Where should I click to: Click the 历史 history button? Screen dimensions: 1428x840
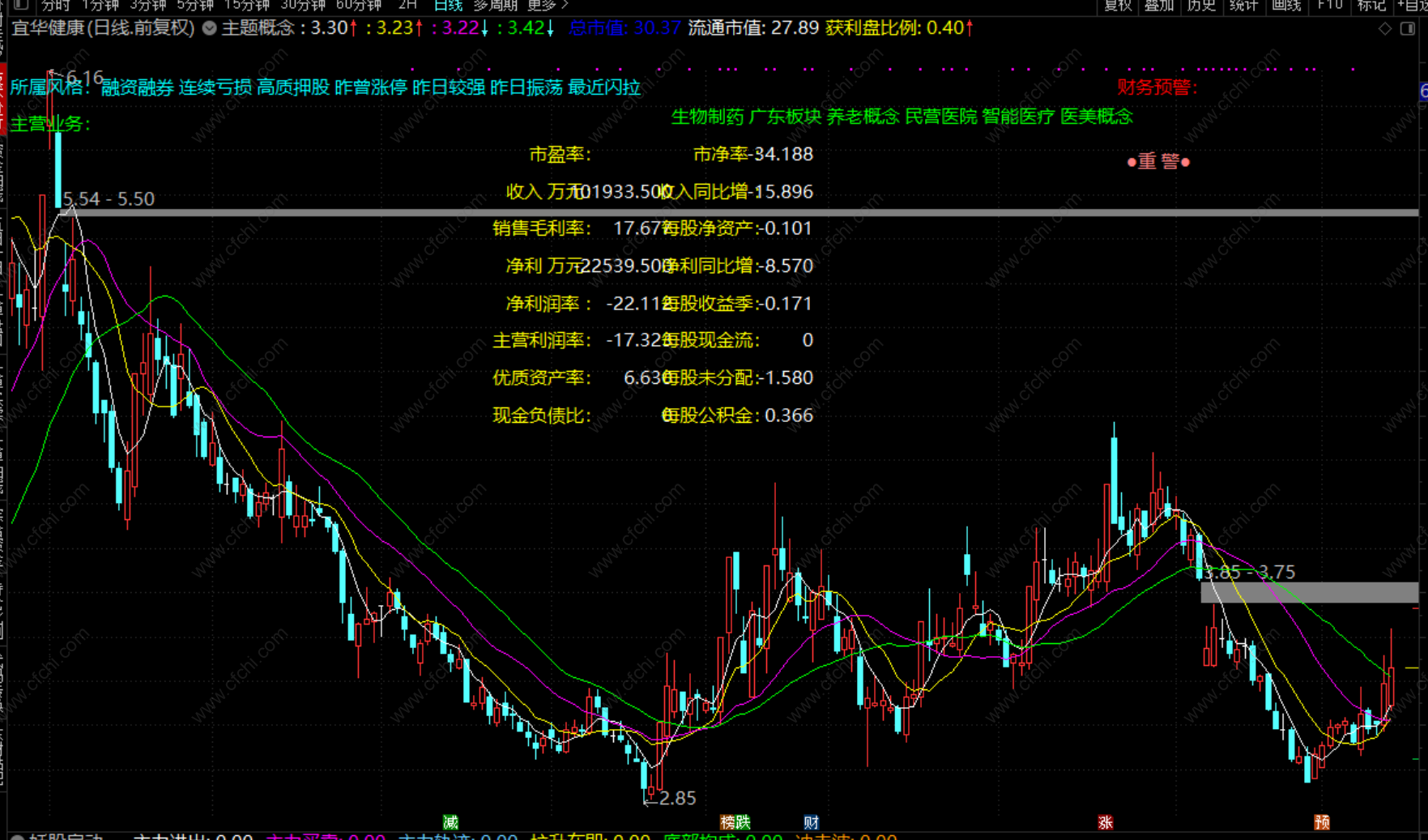tap(1201, 5)
